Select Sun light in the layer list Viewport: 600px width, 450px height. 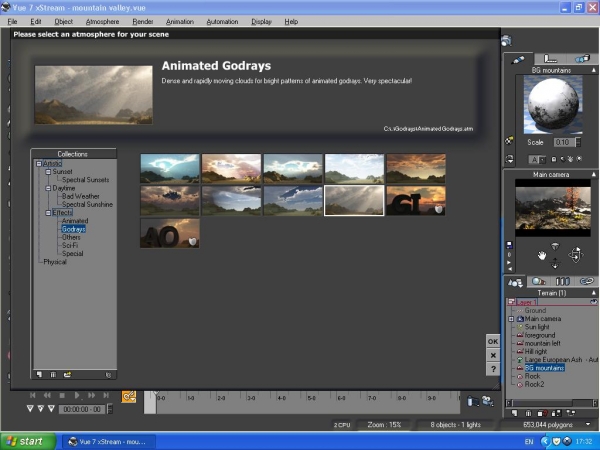point(537,327)
